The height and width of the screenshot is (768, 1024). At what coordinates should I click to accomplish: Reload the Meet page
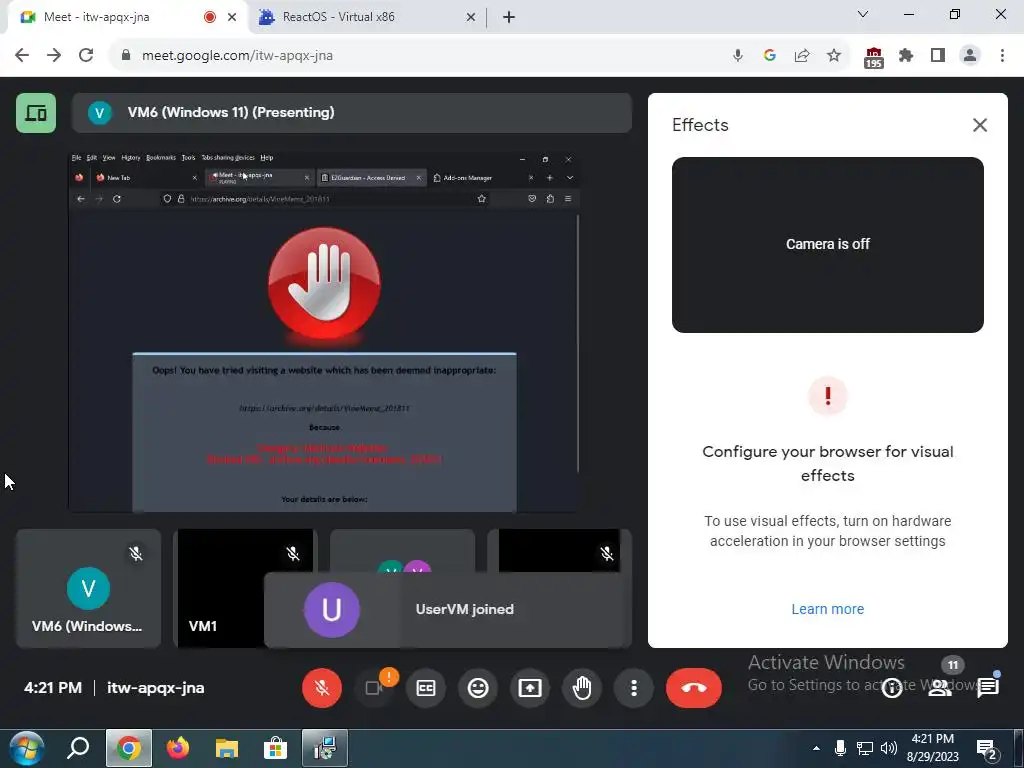(86, 56)
